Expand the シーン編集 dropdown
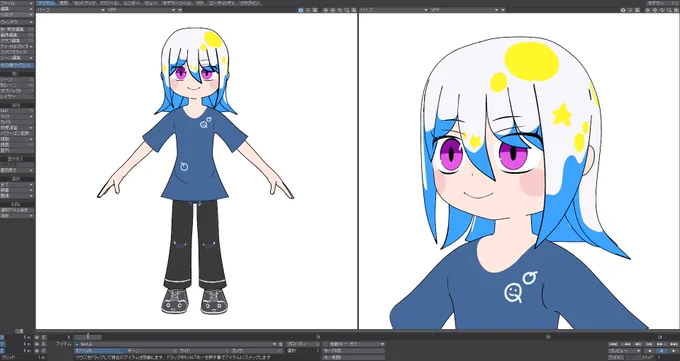 tap(16, 58)
